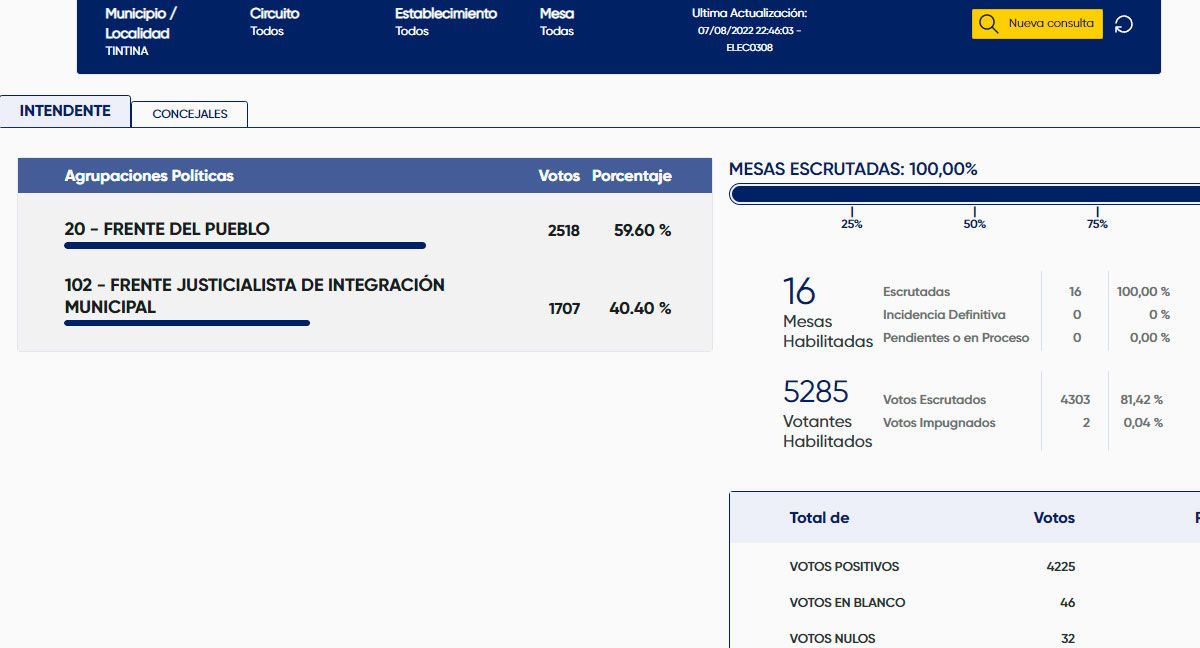Open the Circuito filter

pyautogui.click(x=274, y=22)
